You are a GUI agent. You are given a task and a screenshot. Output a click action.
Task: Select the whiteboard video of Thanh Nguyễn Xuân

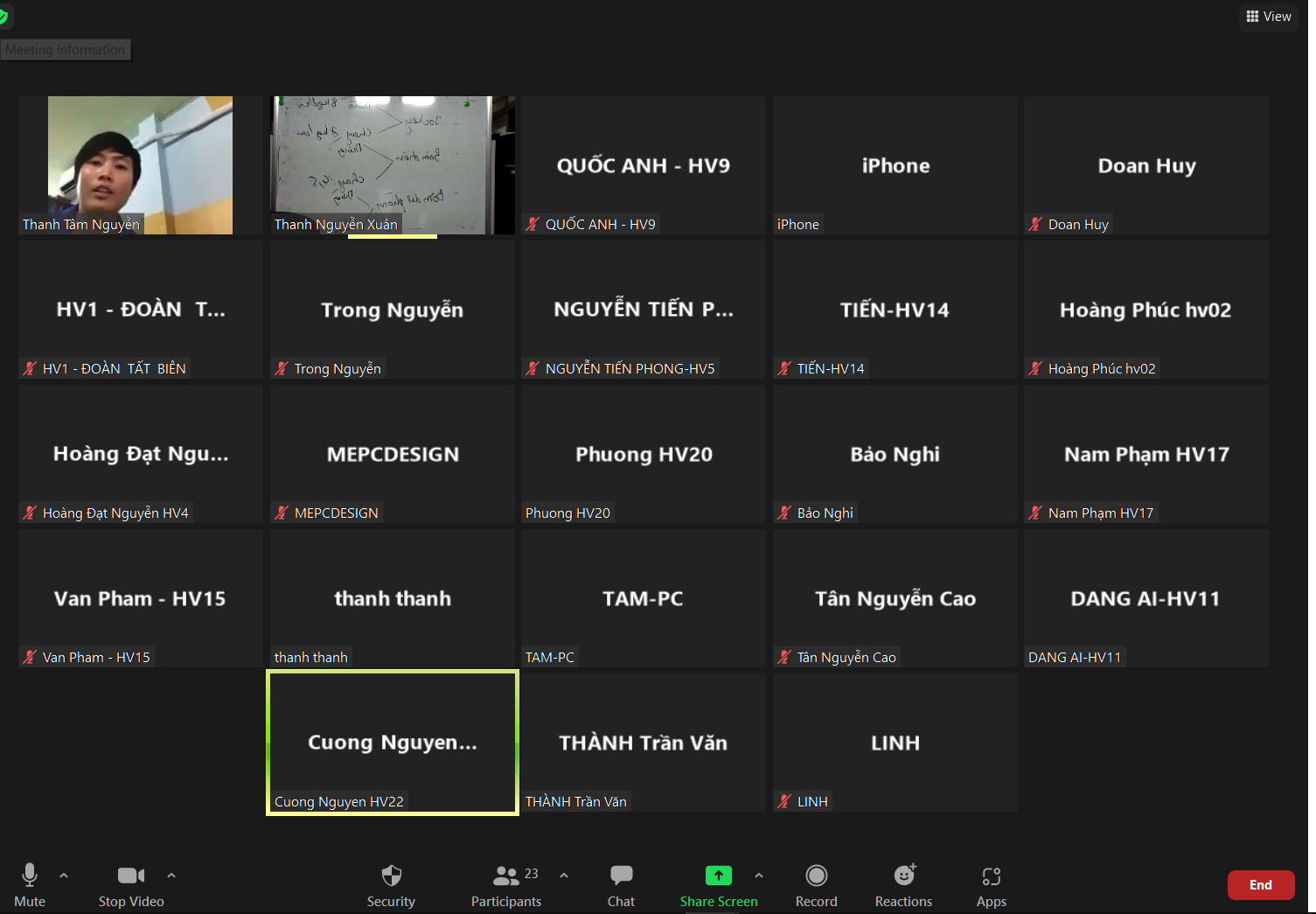392,164
